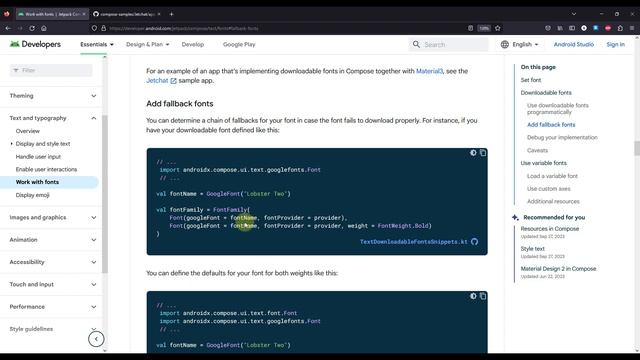Image resolution: width=640 pixels, height=360 pixels.
Task: Open the Android Studio link
Action: [574, 44]
